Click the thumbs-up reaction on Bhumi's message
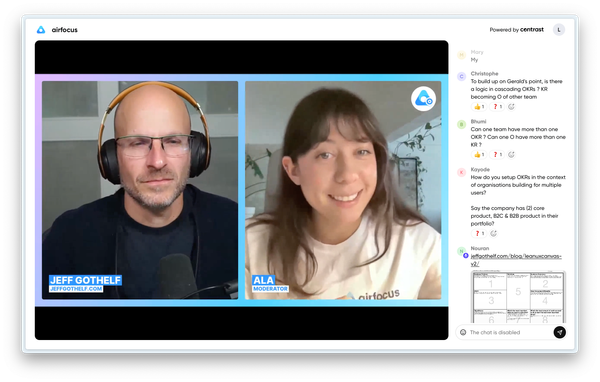Image resolution: width=600 pixels, height=382 pixels. tap(479, 155)
